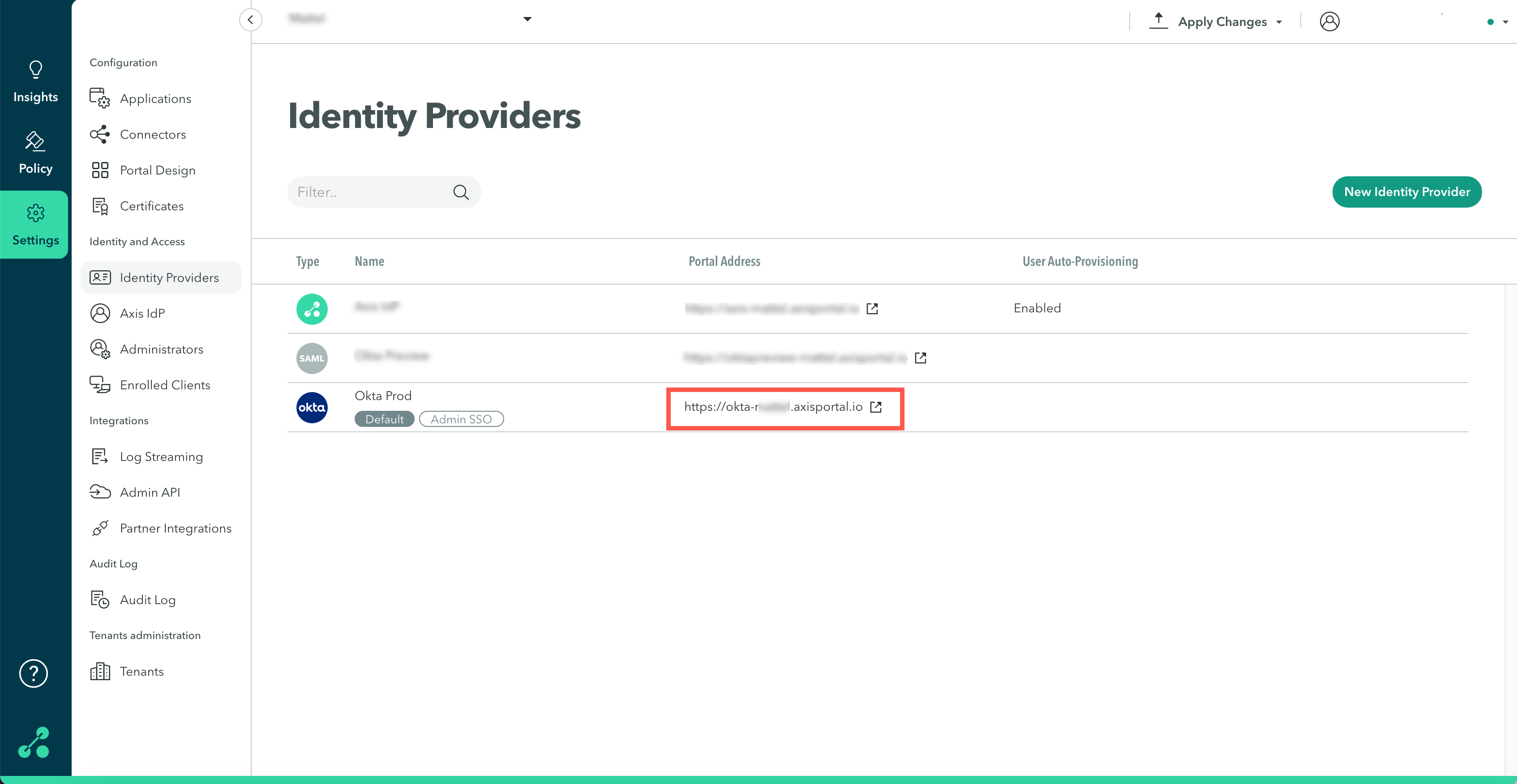1517x784 pixels.
Task: Collapse the settings sidebar with chevron
Action: [x=250, y=19]
